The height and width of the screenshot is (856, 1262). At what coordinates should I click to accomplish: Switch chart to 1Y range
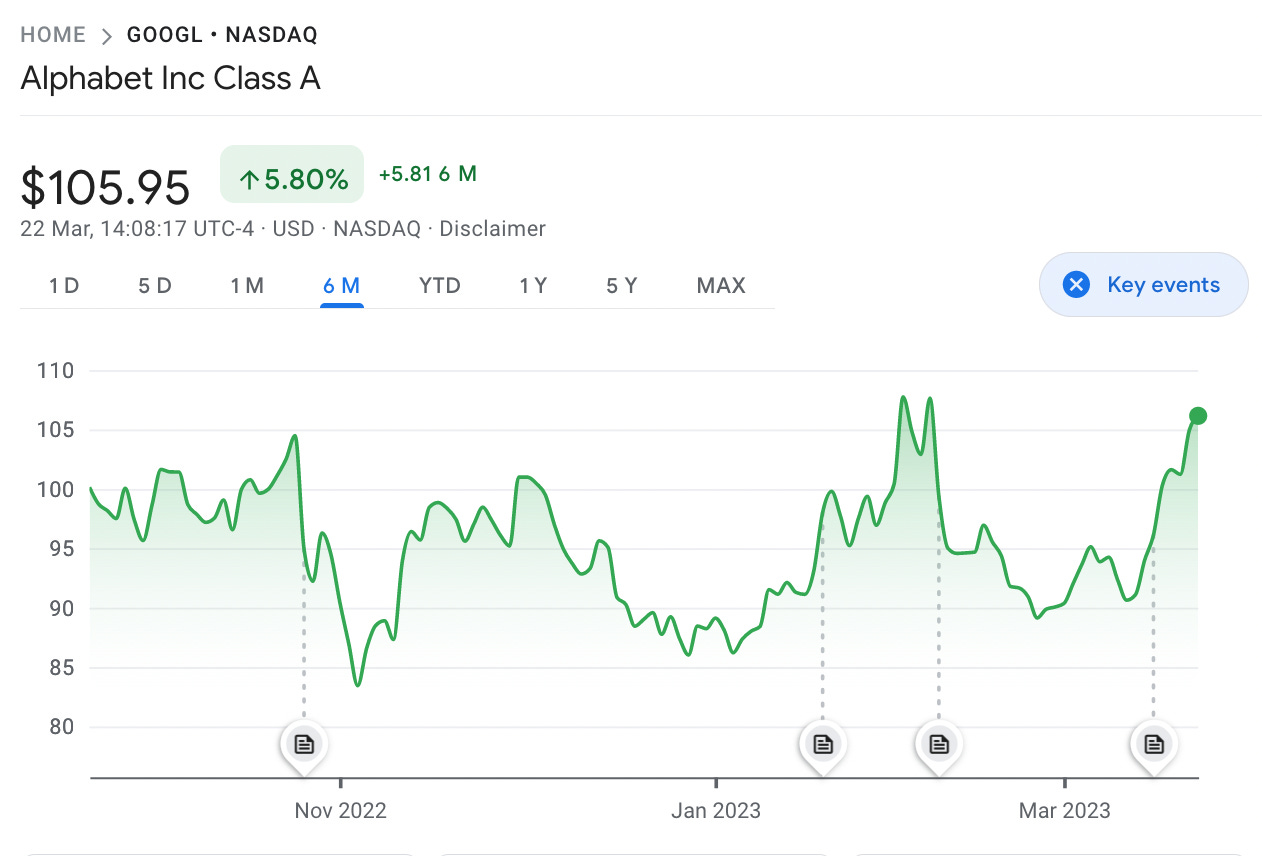pyautogui.click(x=533, y=286)
